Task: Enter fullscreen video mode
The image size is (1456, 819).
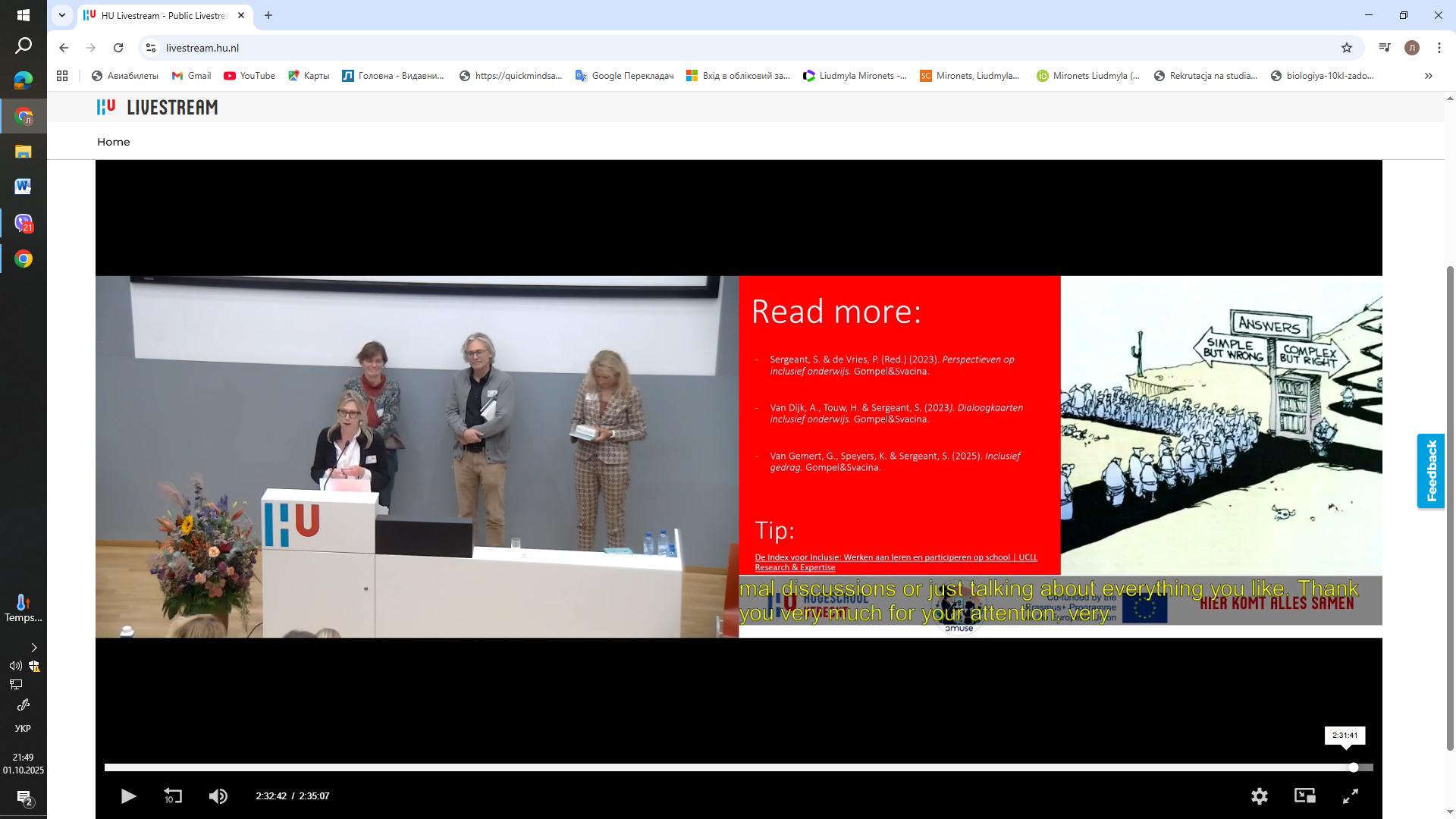Action: click(x=1351, y=796)
